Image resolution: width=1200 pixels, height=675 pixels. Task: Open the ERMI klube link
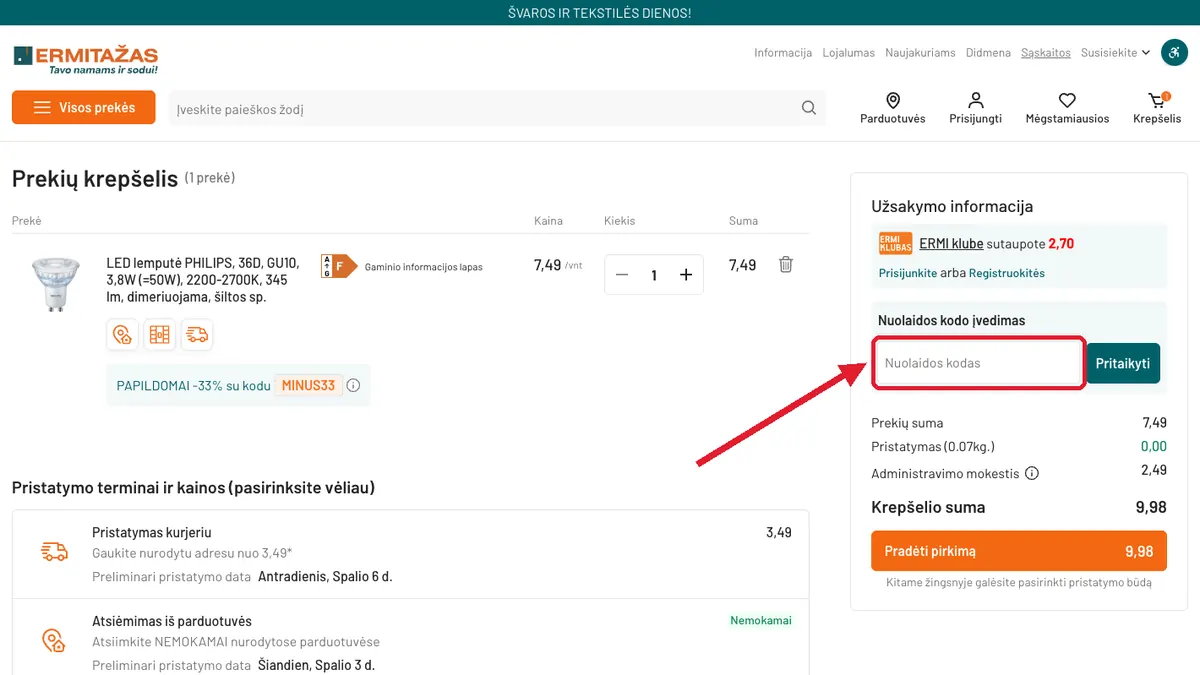click(951, 243)
